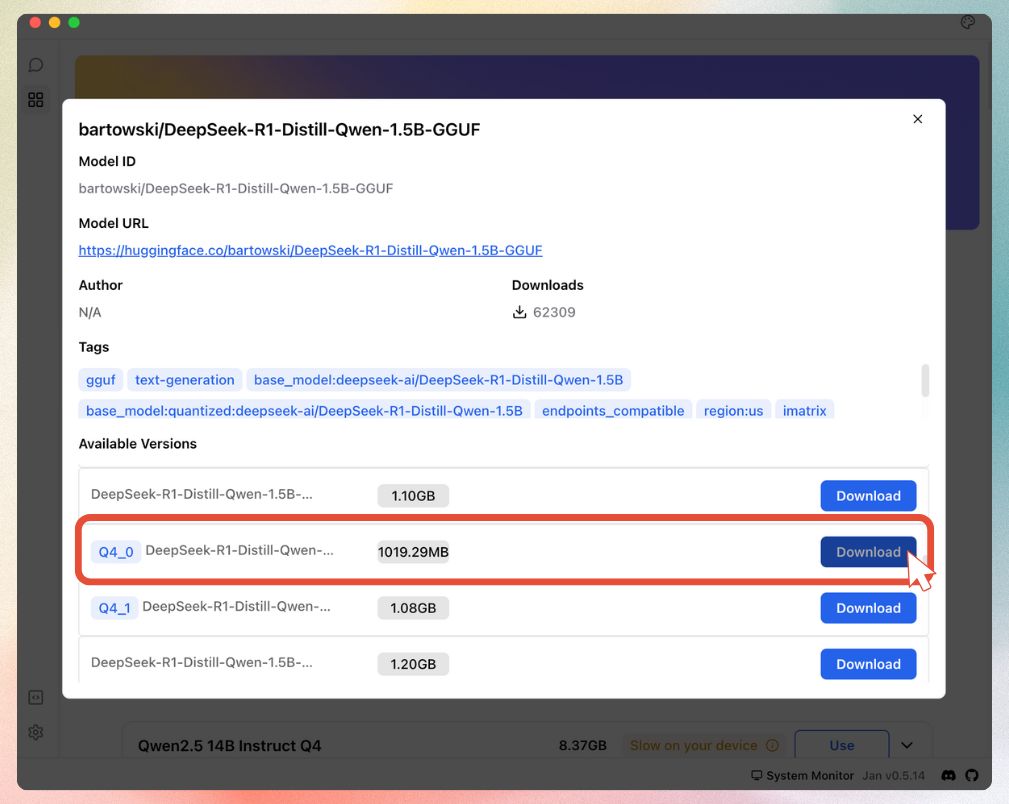Click info icon beside 'Slow on your device'
The height and width of the screenshot is (804, 1009).
pos(772,745)
